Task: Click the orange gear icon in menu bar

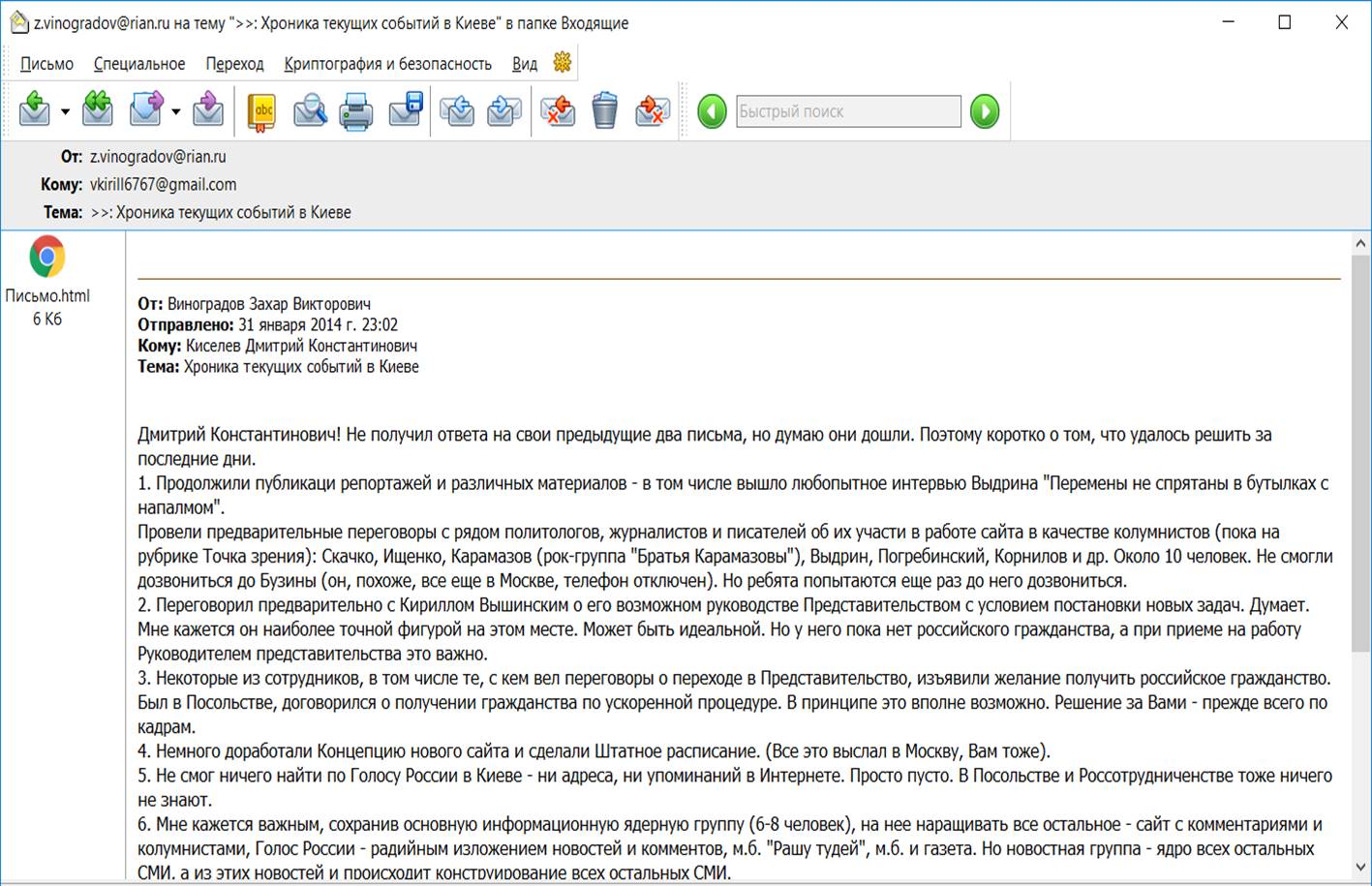Action: [562, 63]
